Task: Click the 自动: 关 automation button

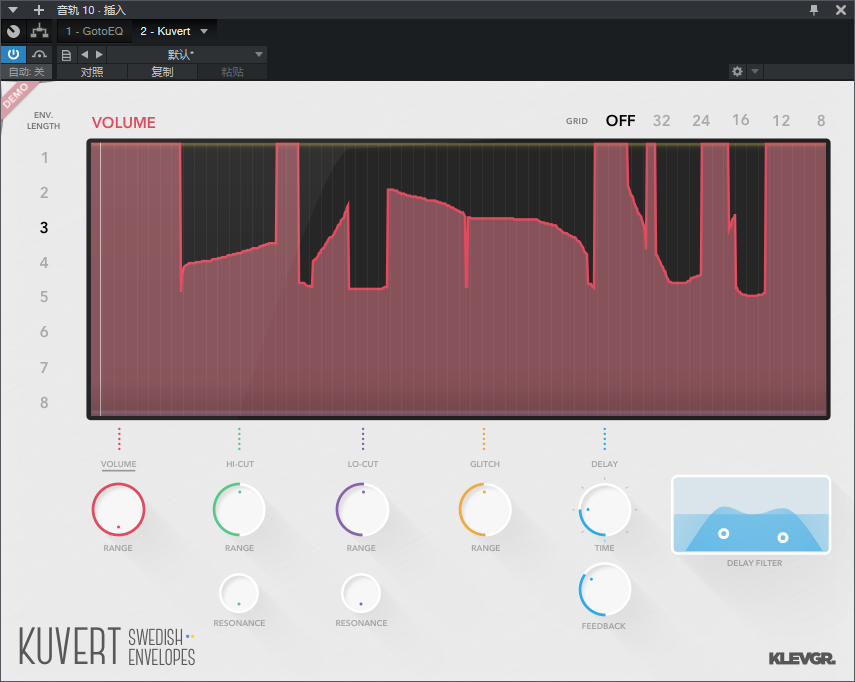Action: [27, 71]
